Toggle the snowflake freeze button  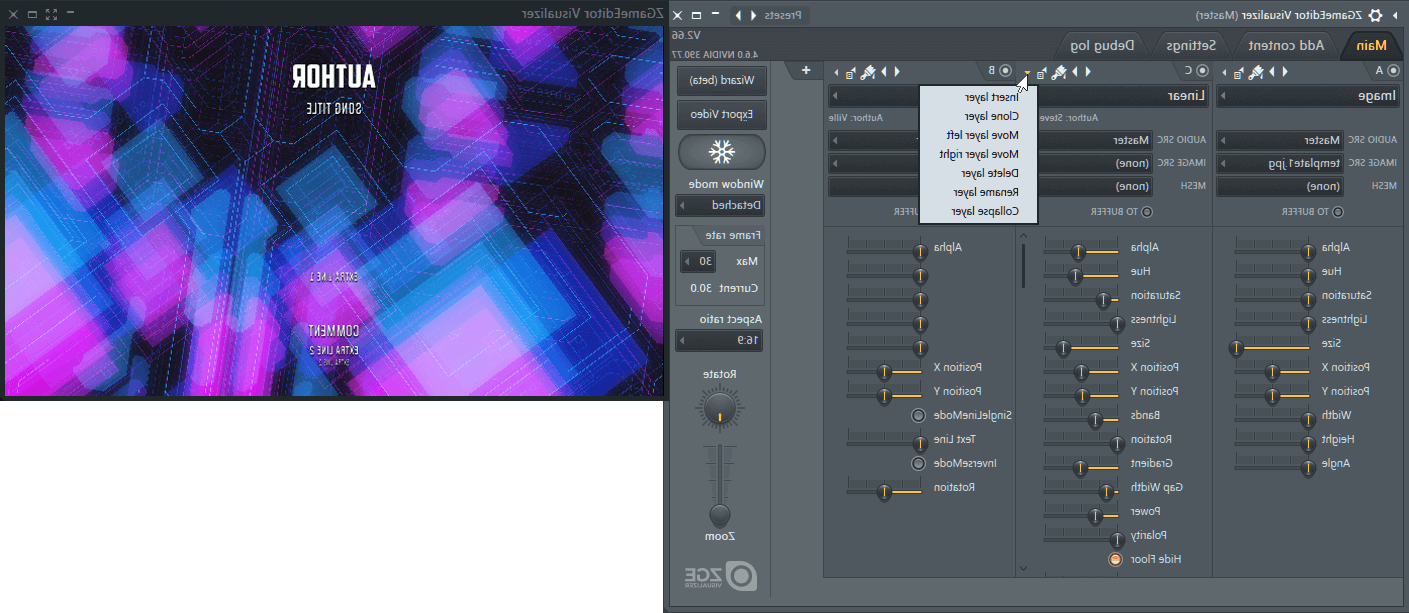click(721, 152)
